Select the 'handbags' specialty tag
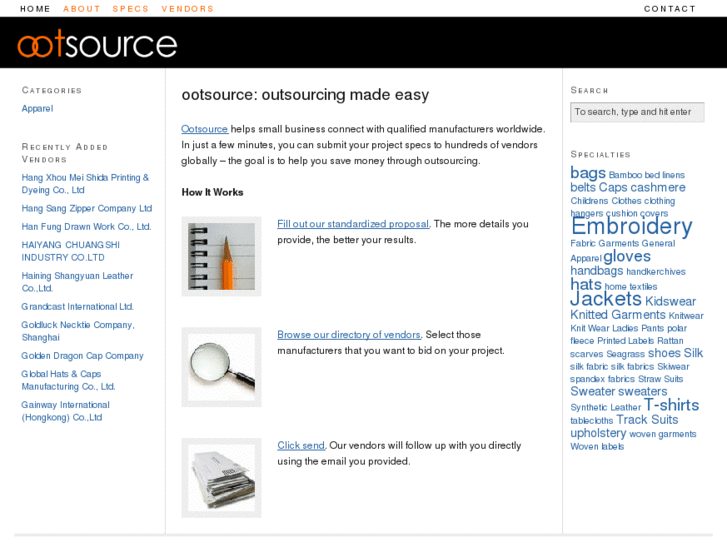 (x=597, y=271)
